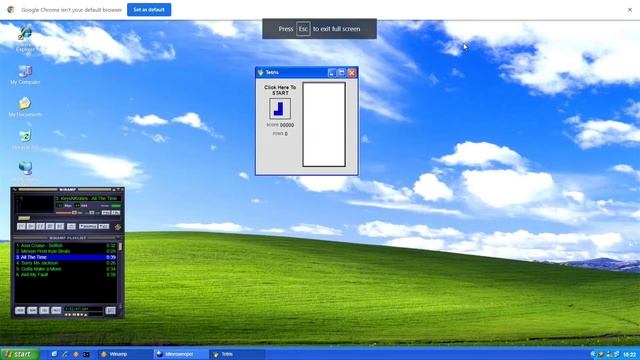Select playlist track 6 'Aint My Fault'

(x=66, y=275)
